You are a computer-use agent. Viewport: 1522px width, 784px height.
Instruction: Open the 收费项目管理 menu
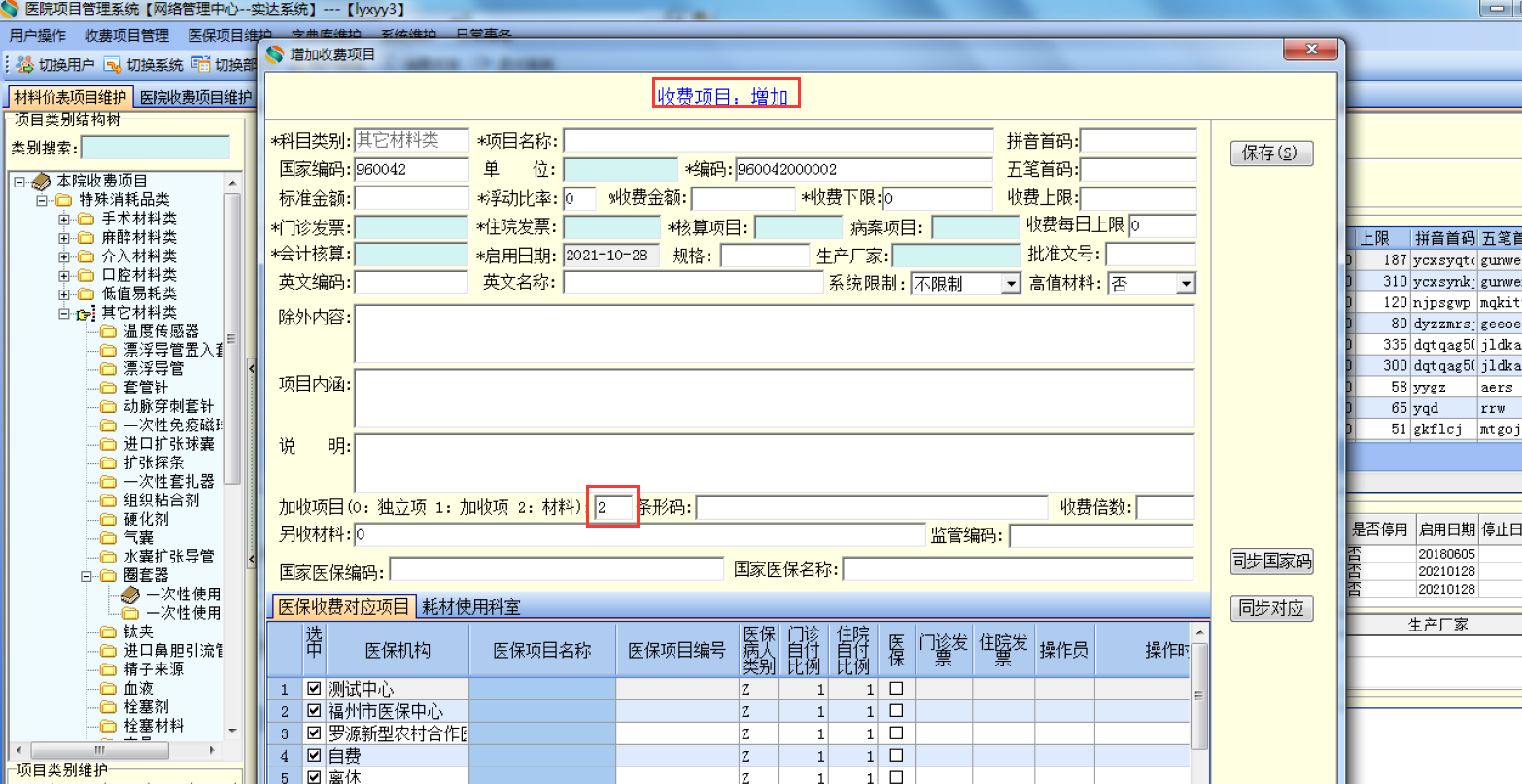point(126,35)
